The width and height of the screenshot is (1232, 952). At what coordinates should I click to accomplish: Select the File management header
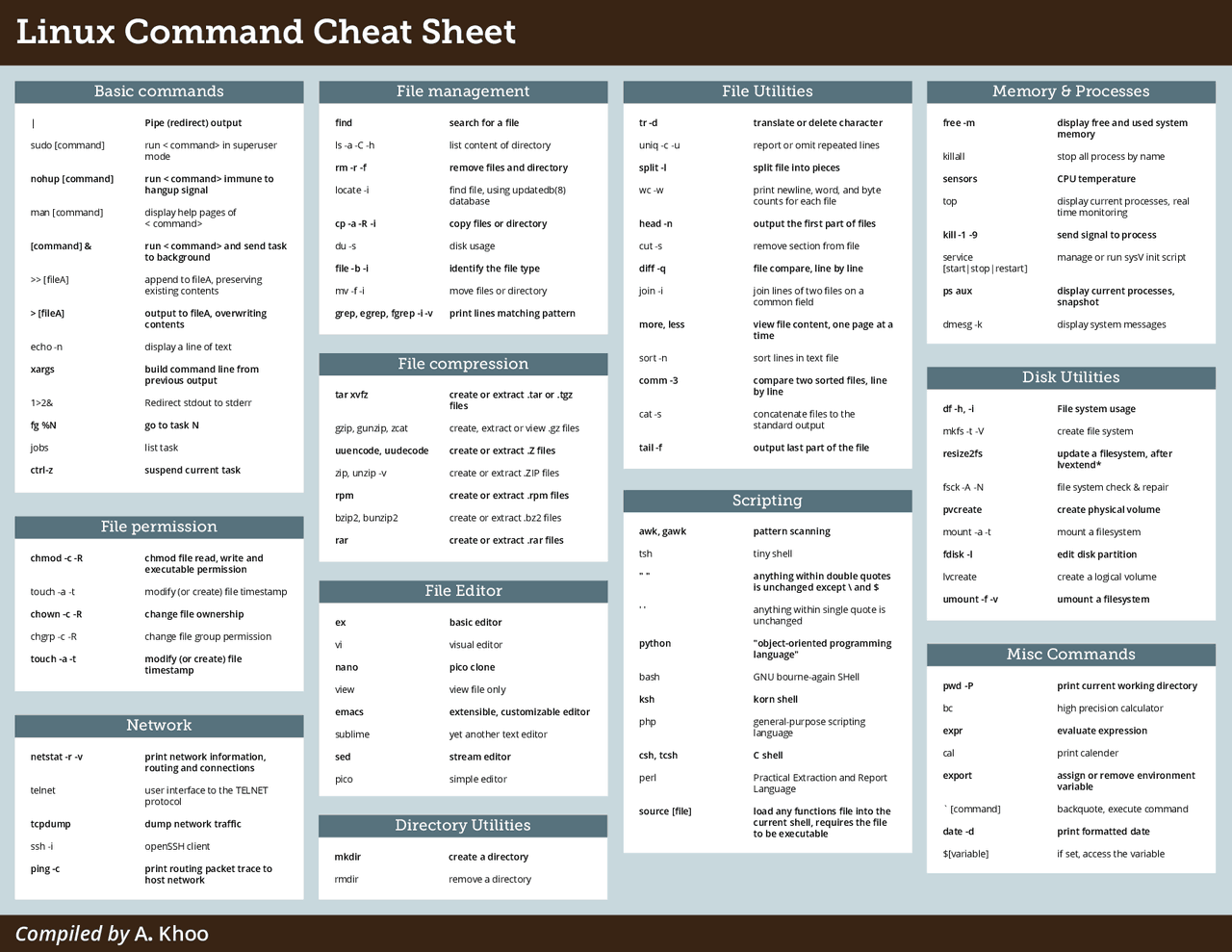click(x=462, y=91)
